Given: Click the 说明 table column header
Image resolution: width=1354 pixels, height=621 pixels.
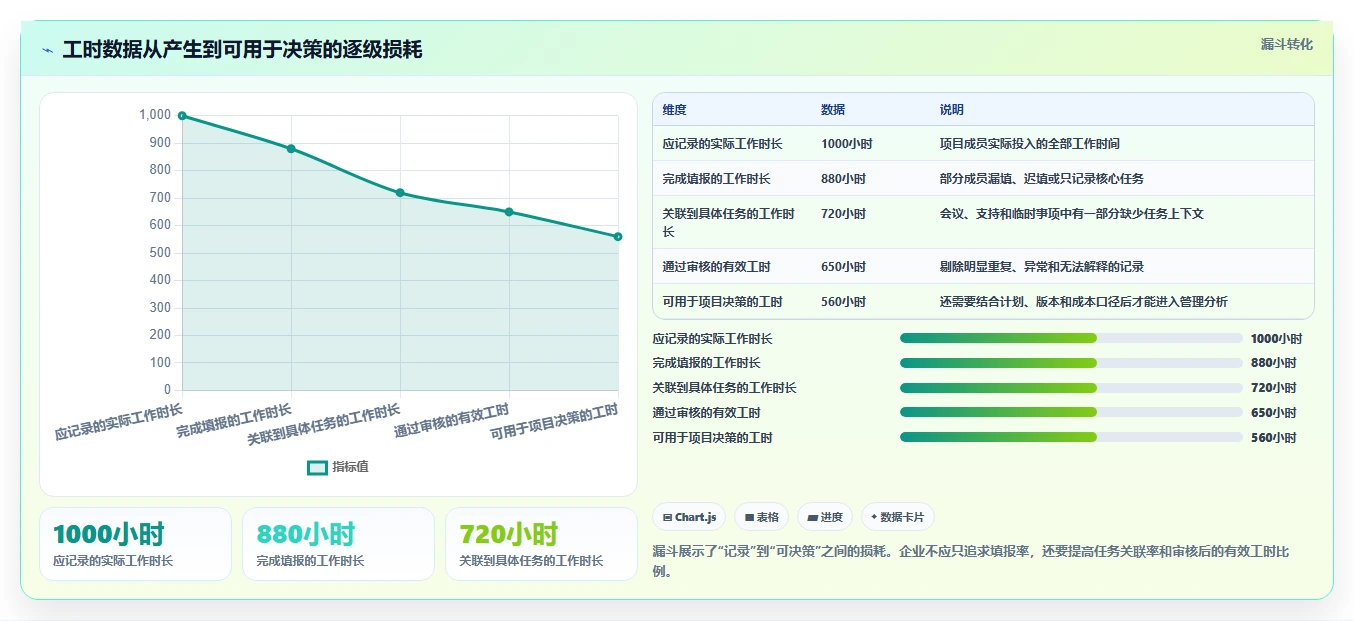Looking at the screenshot, I should point(952,110).
